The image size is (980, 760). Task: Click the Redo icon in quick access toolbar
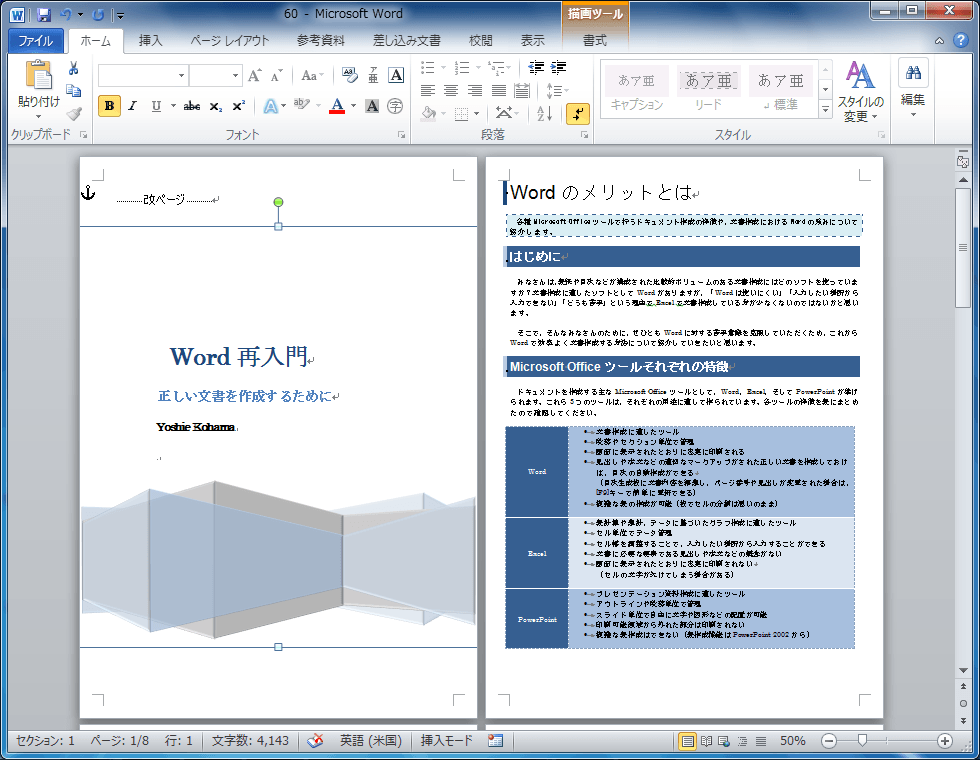click(x=98, y=14)
